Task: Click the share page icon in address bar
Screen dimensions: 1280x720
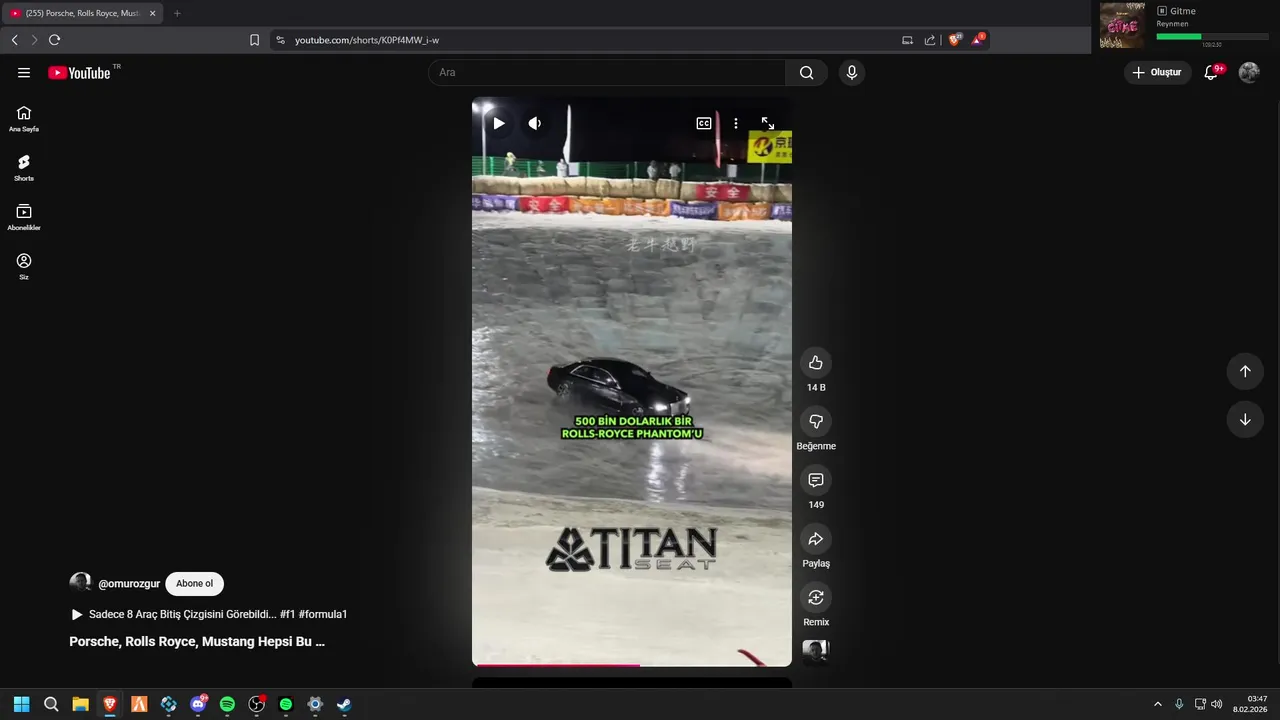Action: pos(930,40)
